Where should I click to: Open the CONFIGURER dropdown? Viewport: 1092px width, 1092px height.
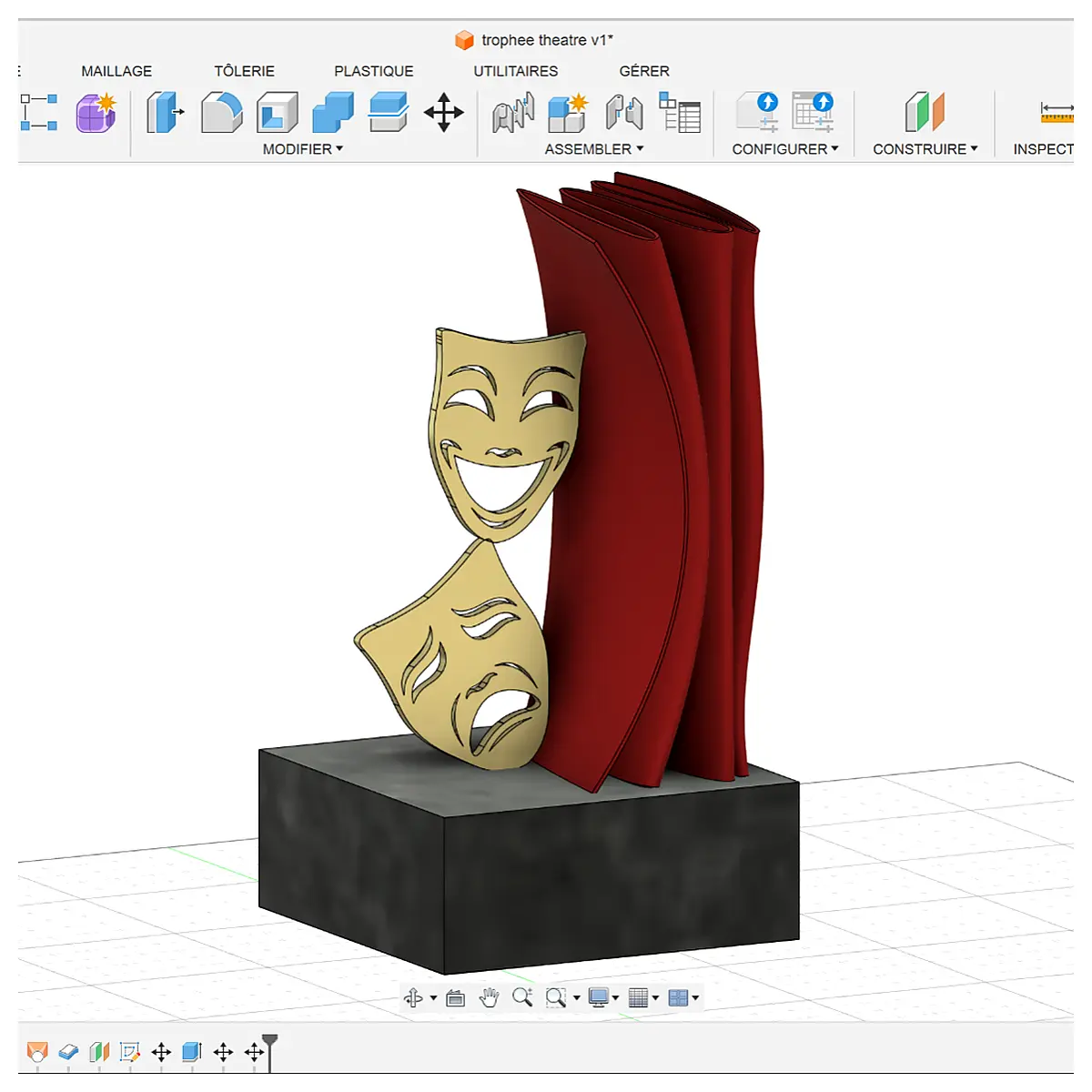(785, 149)
